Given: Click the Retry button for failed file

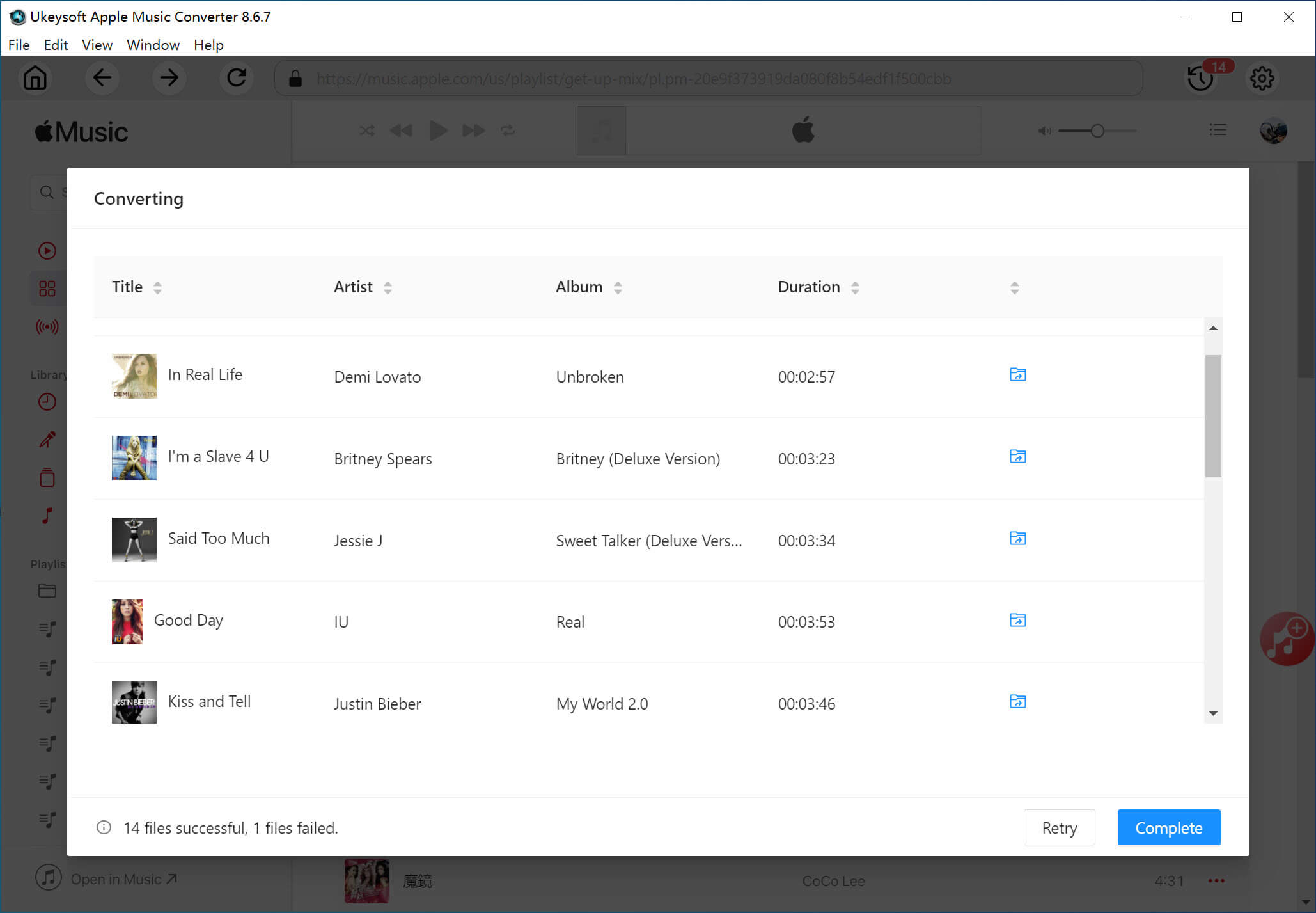Looking at the screenshot, I should pos(1059,827).
